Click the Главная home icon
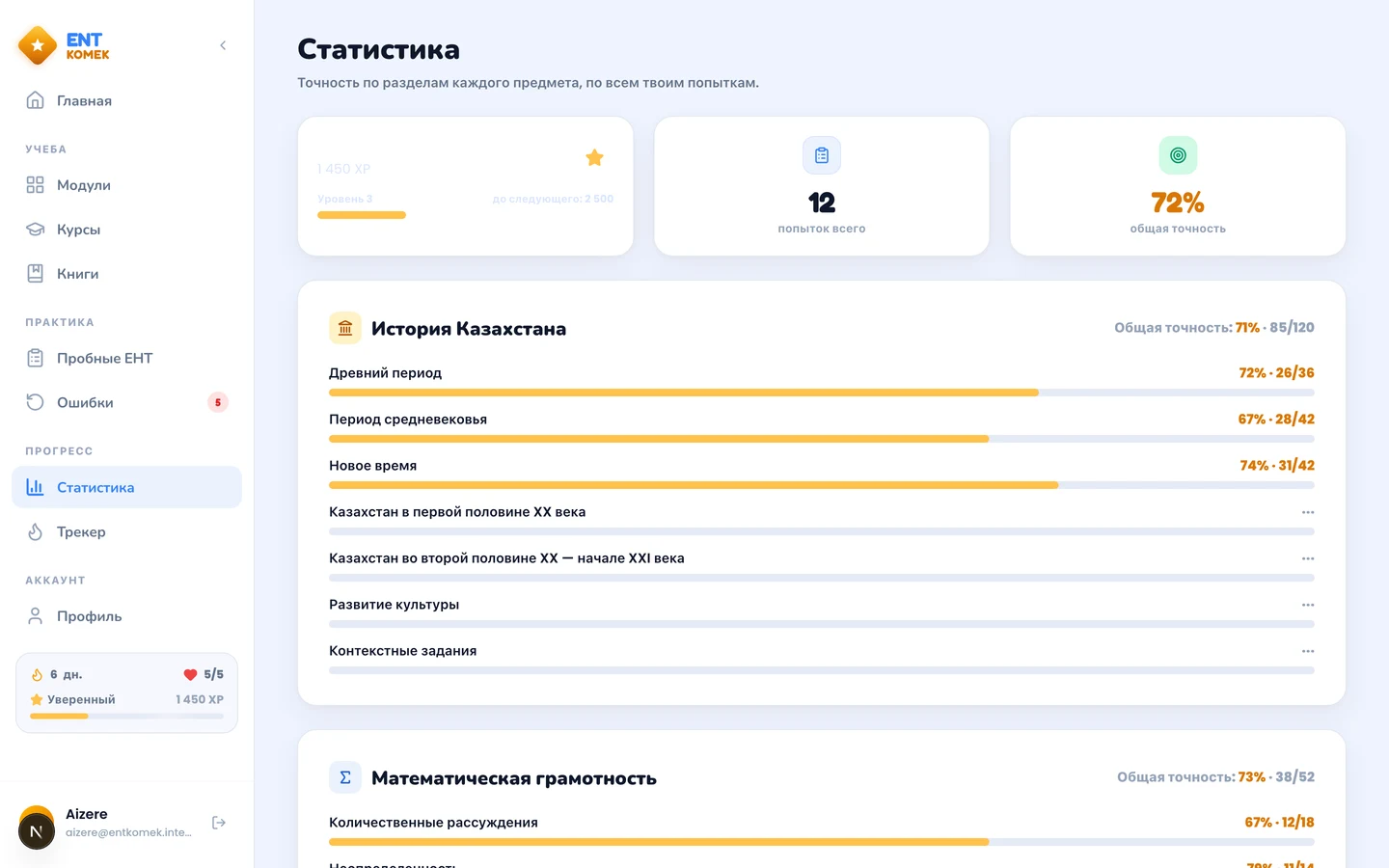This screenshot has width=1389, height=868. [x=36, y=100]
